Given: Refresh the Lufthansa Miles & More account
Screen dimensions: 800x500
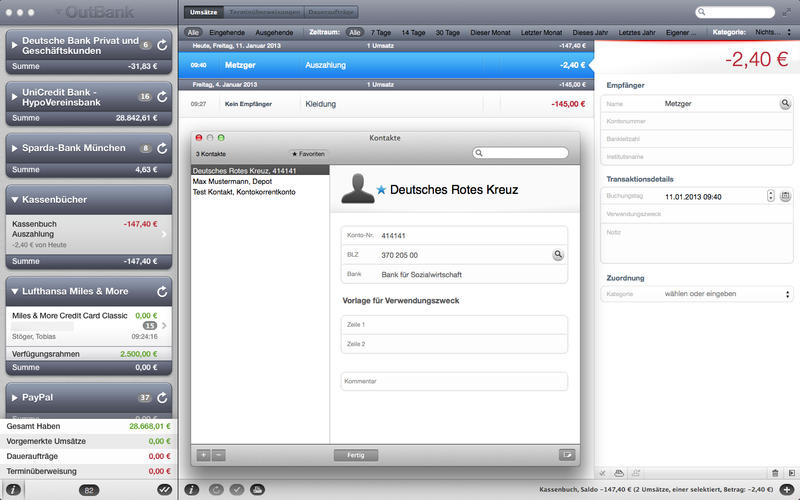Looking at the screenshot, I should [x=162, y=291].
